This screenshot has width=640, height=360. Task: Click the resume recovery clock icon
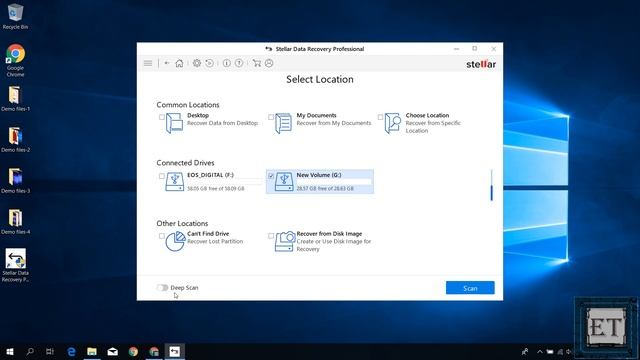pos(209,63)
